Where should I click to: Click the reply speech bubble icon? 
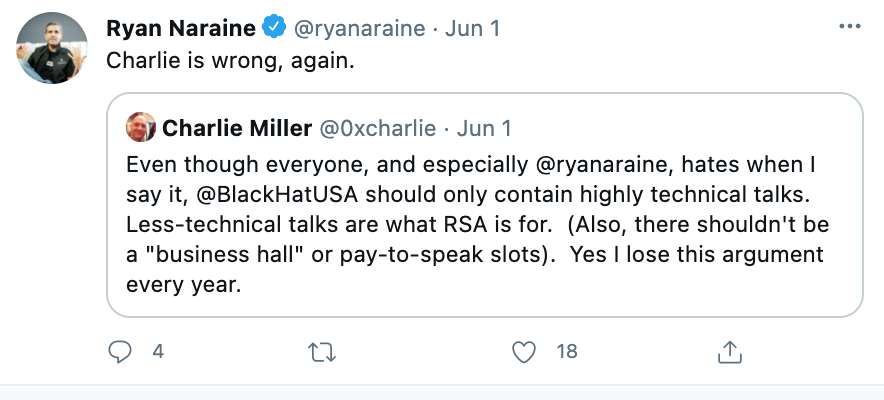tap(120, 351)
